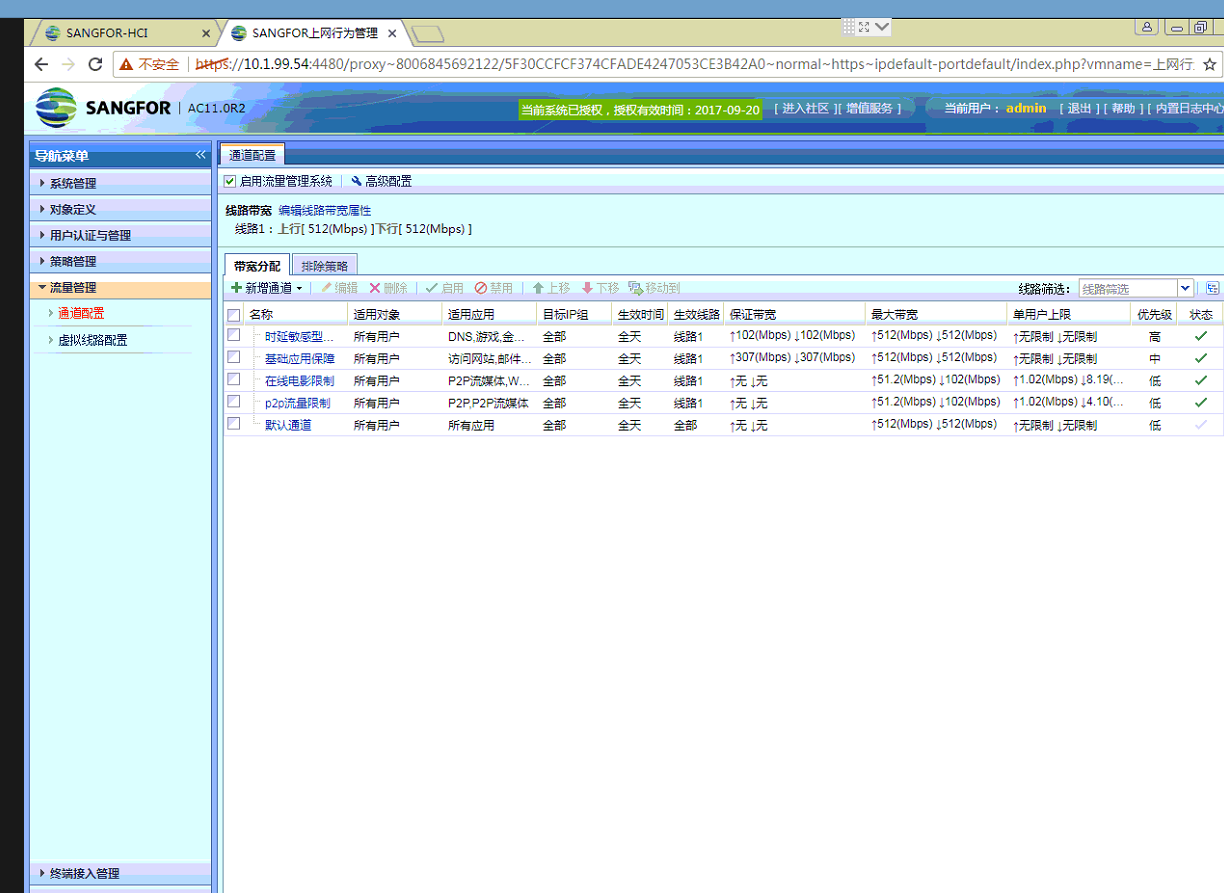This screenshot has width=1224, height=893.
Task: Click the browser back arrow
Action: [x=40, y=64]
